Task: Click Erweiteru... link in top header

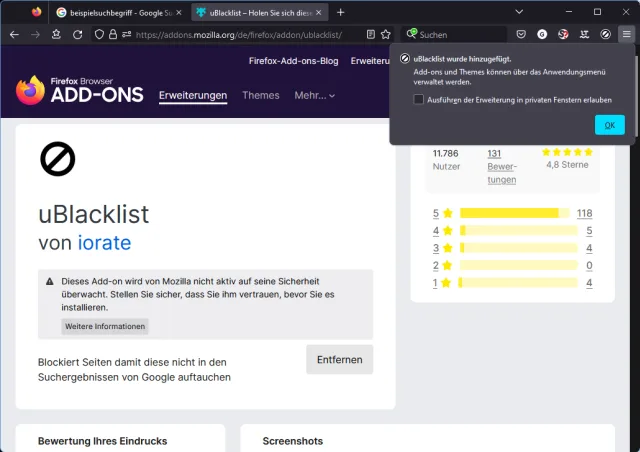Action: click(370, 61)
